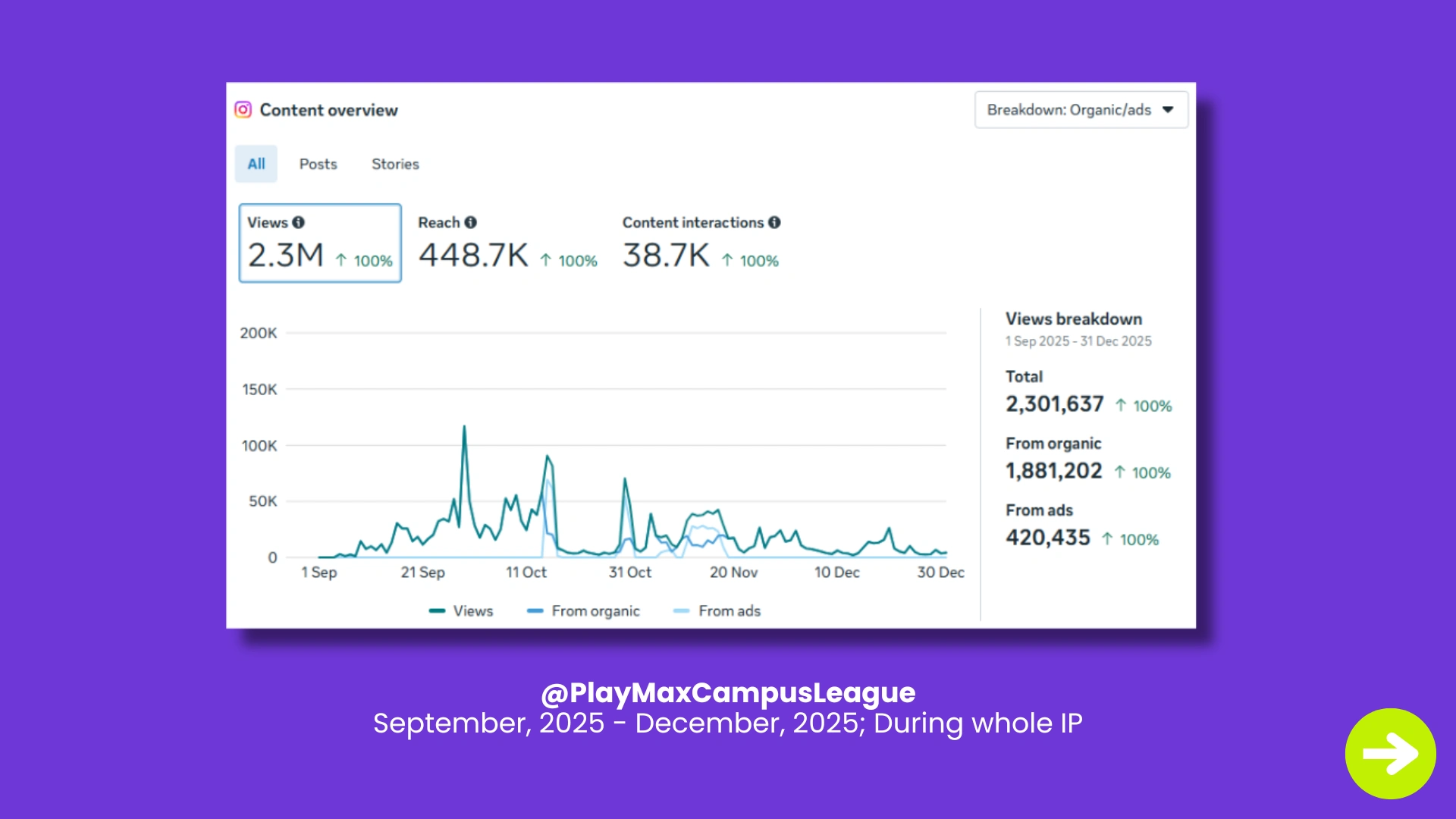Click the up arrow beside Reach 100%
The width and height of the screenshot is (1456, 819).
click(x=545, y=261)
